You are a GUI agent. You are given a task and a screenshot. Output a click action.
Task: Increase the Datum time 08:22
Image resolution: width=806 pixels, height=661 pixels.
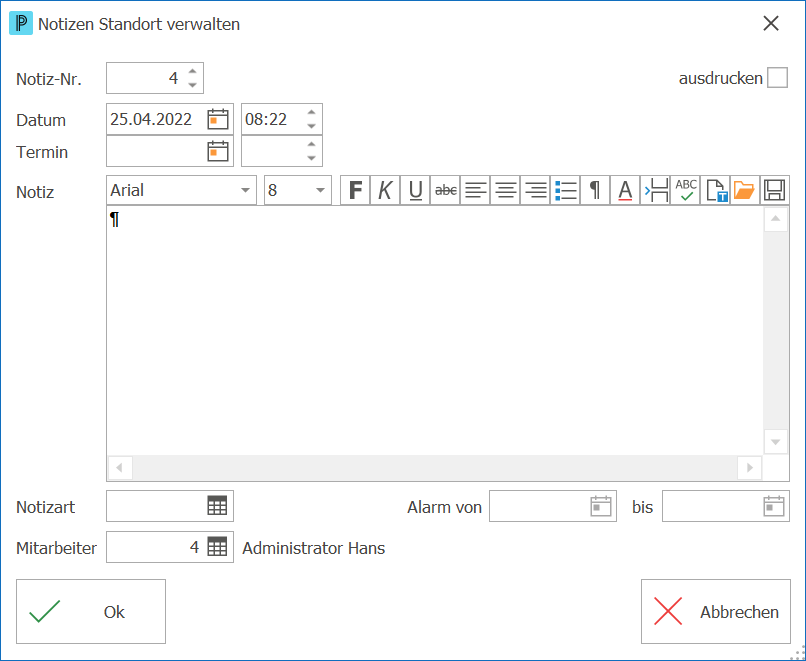point(311,112)
